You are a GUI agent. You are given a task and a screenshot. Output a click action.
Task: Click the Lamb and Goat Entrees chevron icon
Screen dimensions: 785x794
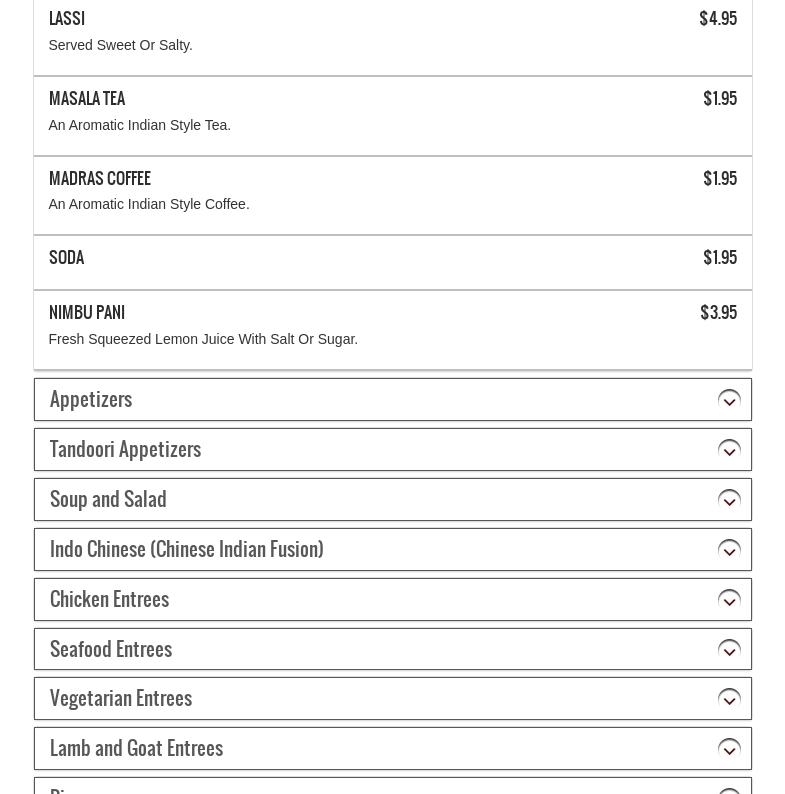(729, 749)
